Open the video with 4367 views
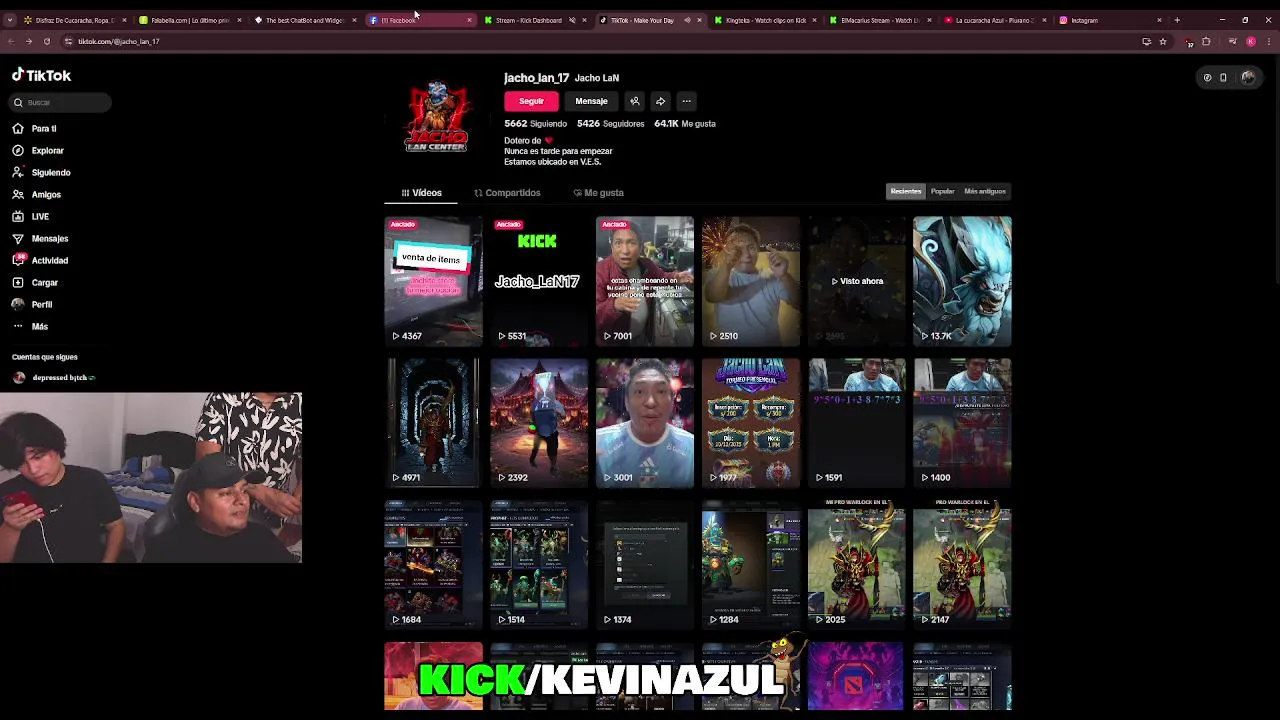This screenshot has height=720, width=1280. click(433, 281)
